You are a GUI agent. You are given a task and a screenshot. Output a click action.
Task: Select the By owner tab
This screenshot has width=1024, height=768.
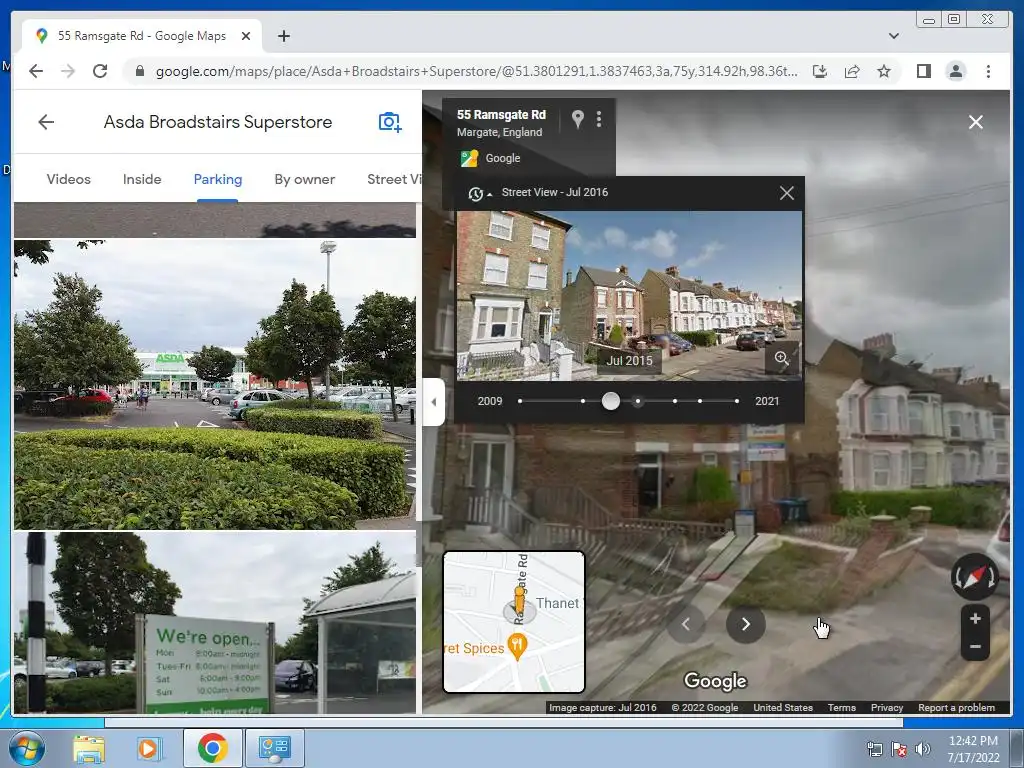click(x=304, y=179)
